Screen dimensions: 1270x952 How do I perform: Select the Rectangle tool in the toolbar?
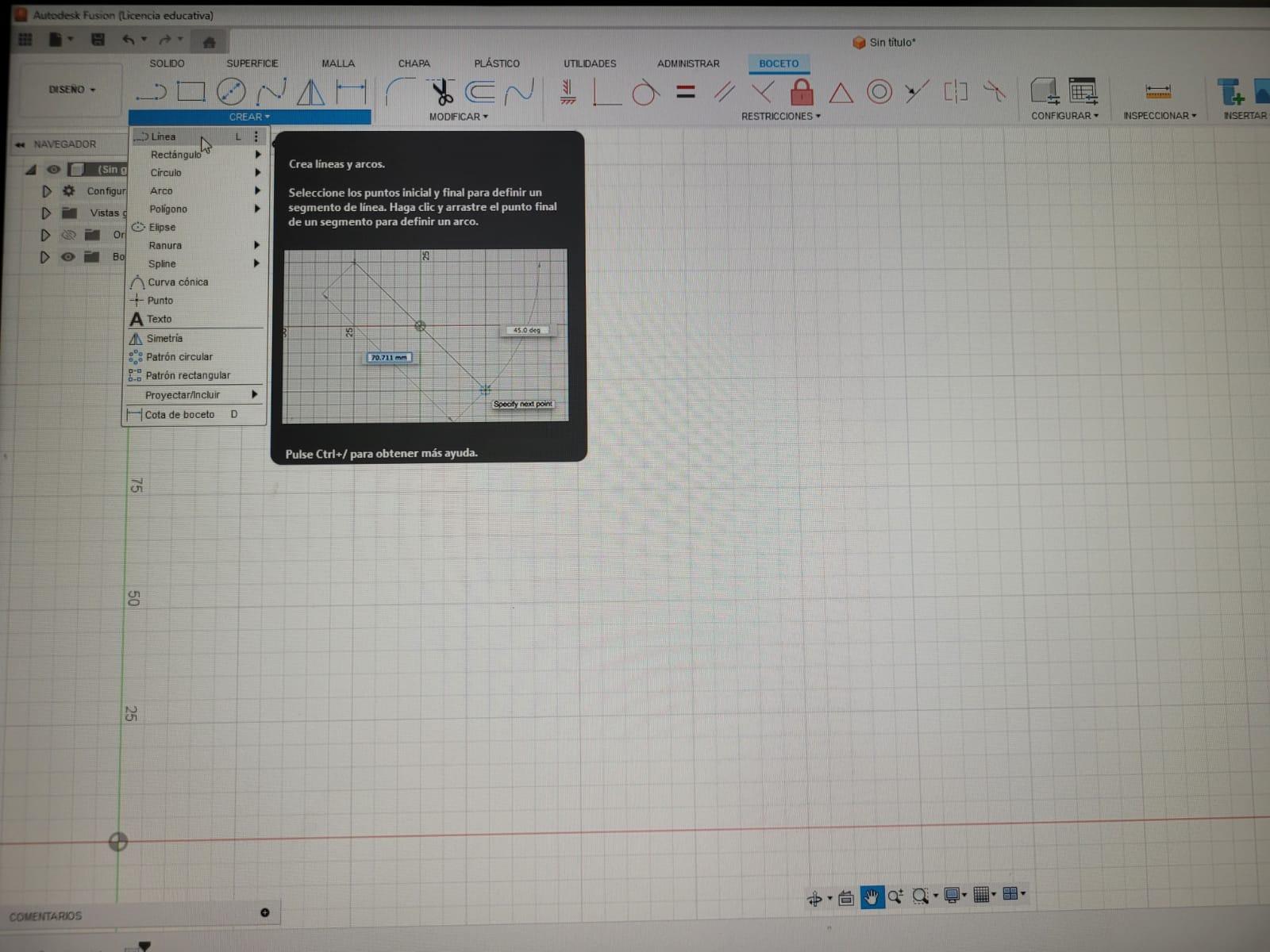click(x=190, y=92)
